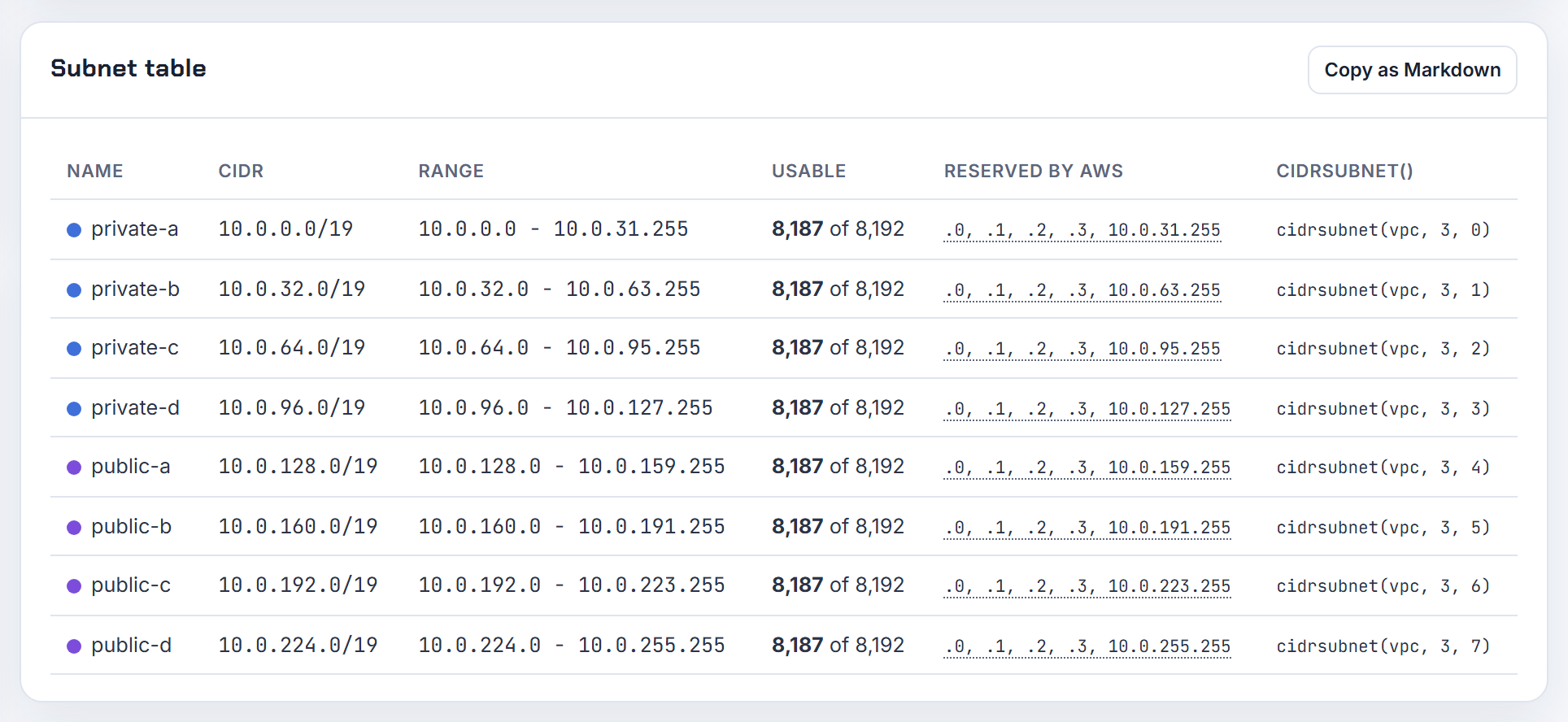Click the private-a subnet name
The width and height of the screenshot is (1568, 722).
click(134, 229)
